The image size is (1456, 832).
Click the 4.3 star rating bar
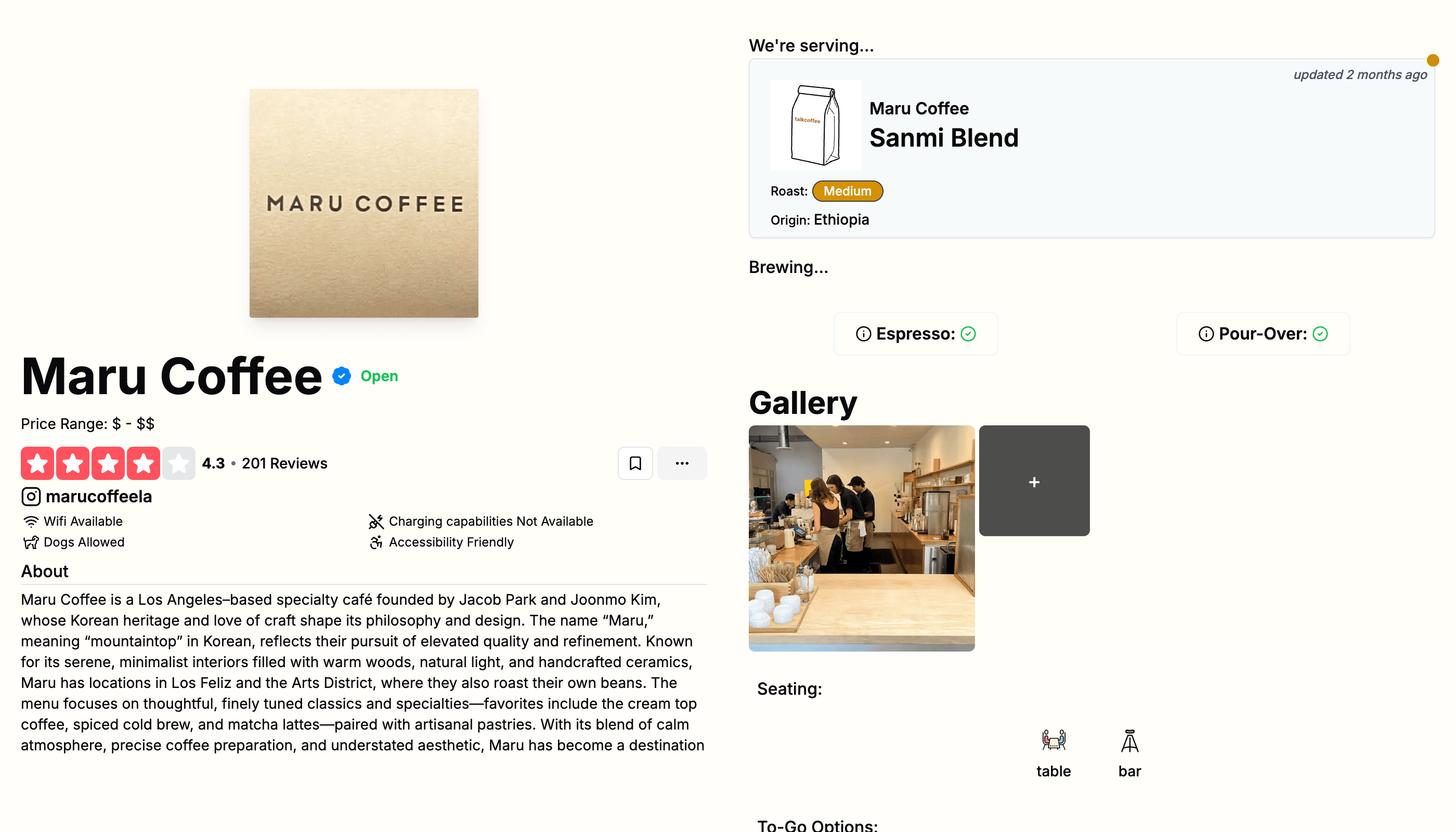[x=108, y=463]
